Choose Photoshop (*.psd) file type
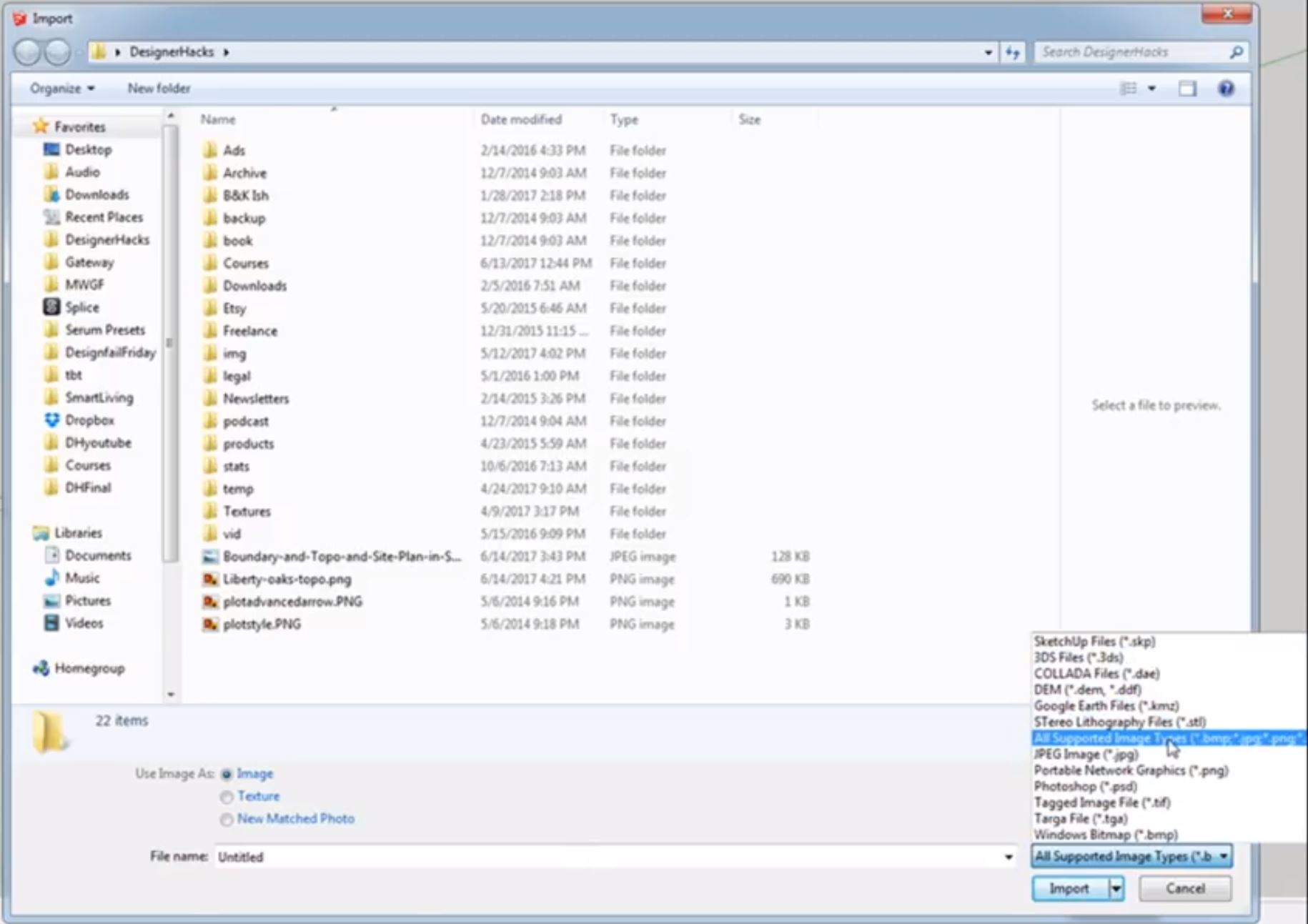Image resolution: width=1308 pixels, height=924 pixels. coord(1085,787)
